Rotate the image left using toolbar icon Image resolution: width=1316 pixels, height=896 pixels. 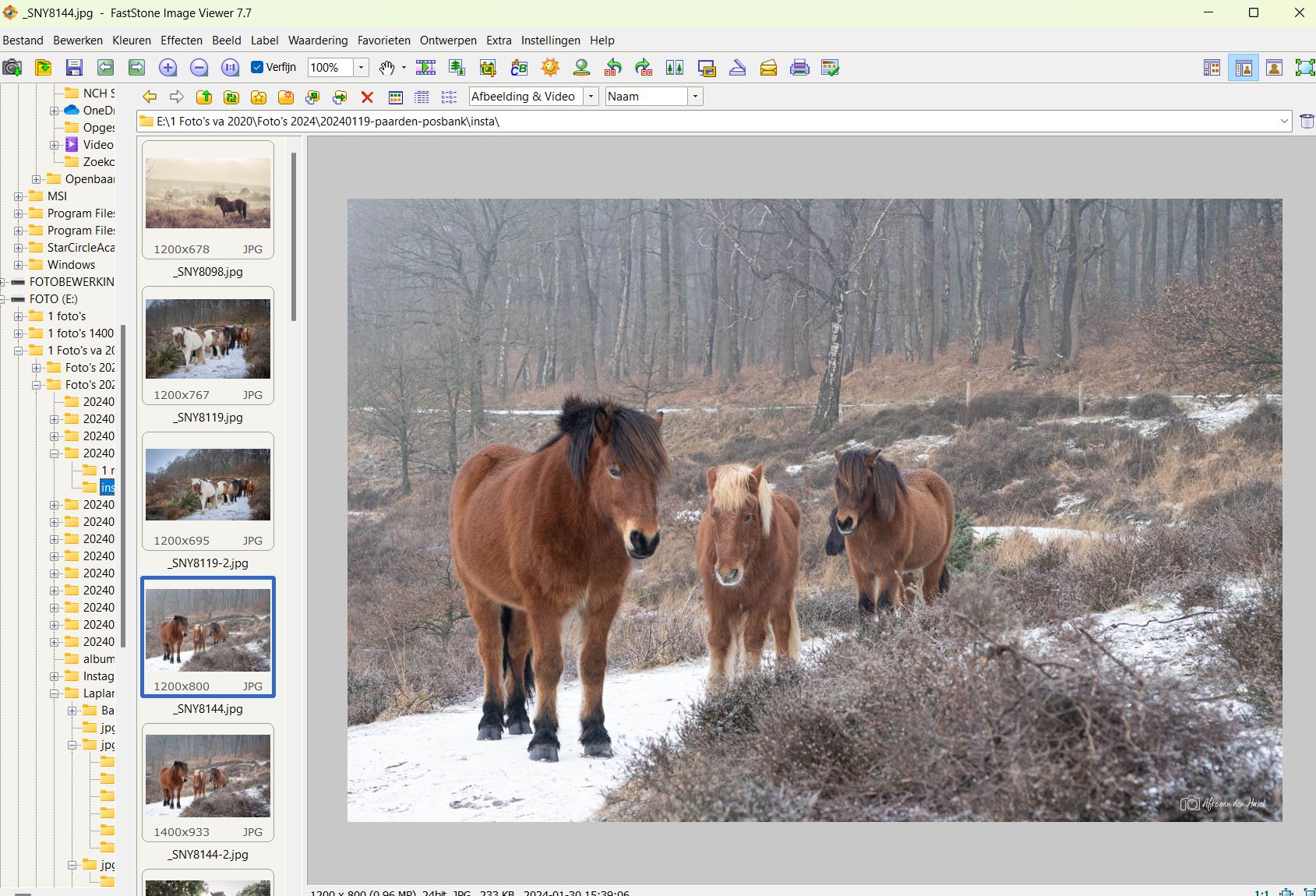(613, 68)
